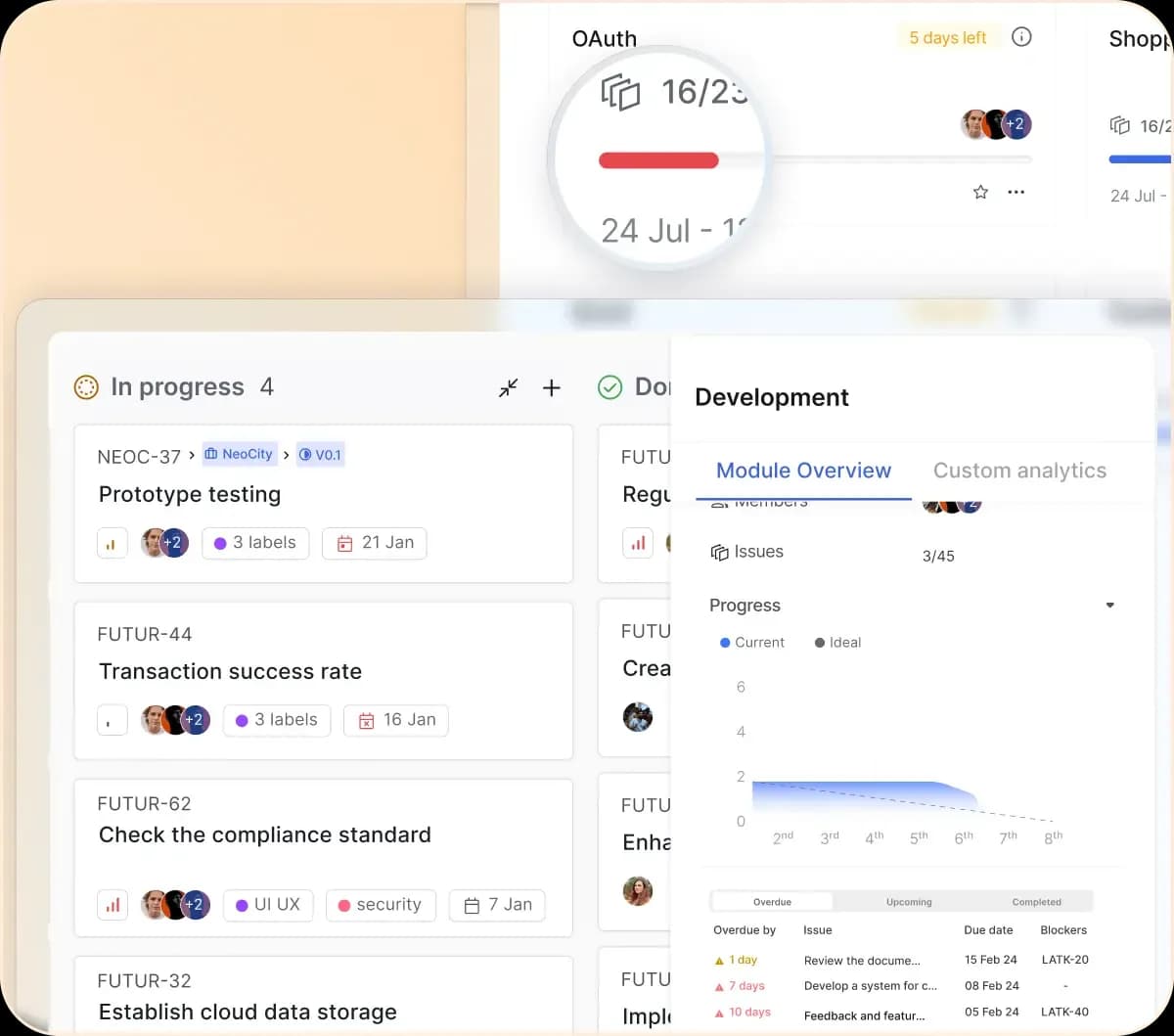1174x1036 pixels.
Task: Click the info icon on OAuth card
Action: pos(1021,38)
